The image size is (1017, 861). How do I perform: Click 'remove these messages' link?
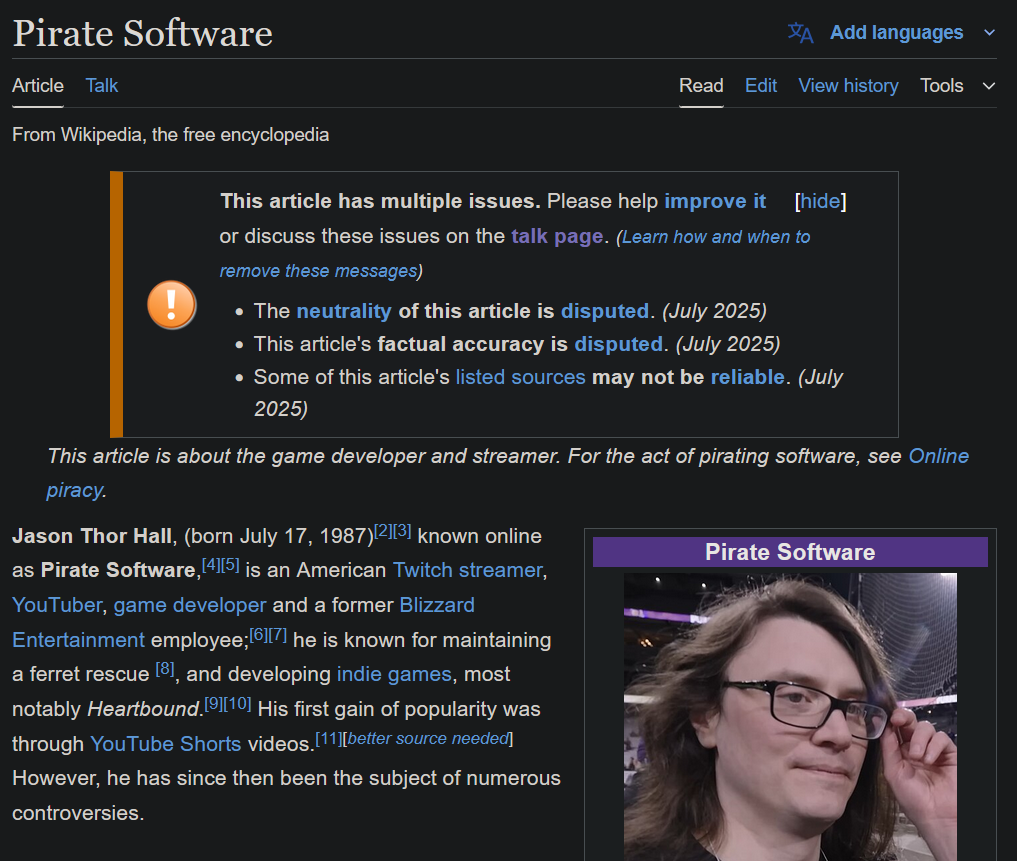click(x=318, y=271)
